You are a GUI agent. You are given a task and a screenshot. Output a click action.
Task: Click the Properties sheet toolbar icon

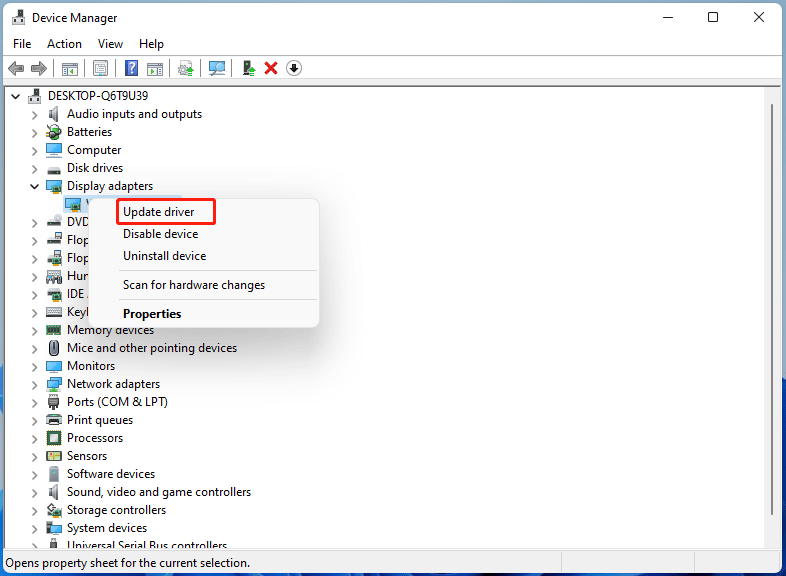(100, 68)
